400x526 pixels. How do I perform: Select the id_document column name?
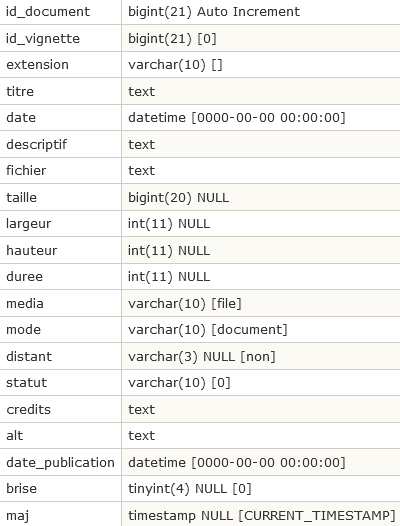click(x=48, y=12)
